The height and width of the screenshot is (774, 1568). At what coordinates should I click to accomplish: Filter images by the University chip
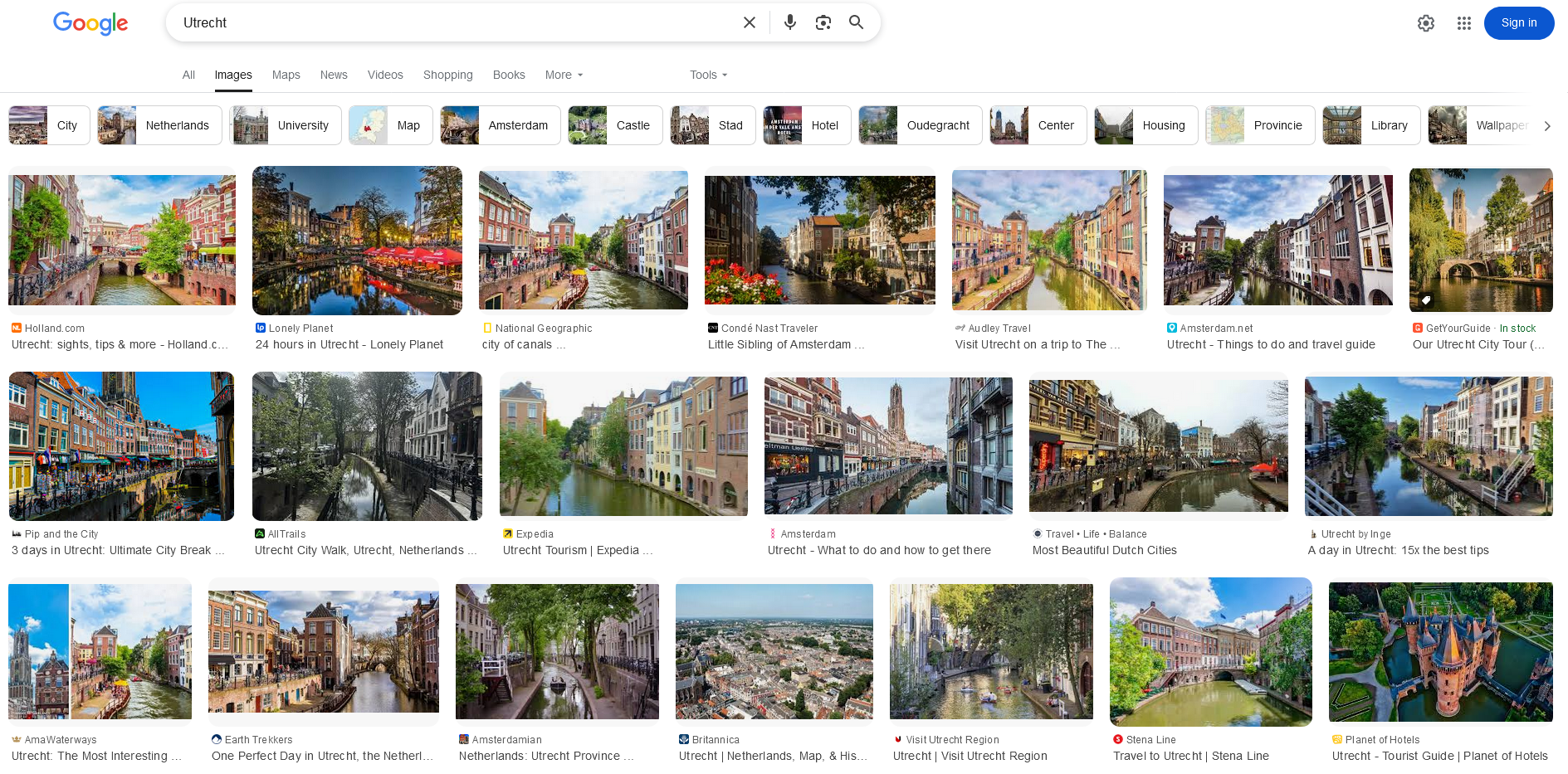pos(286,125)
